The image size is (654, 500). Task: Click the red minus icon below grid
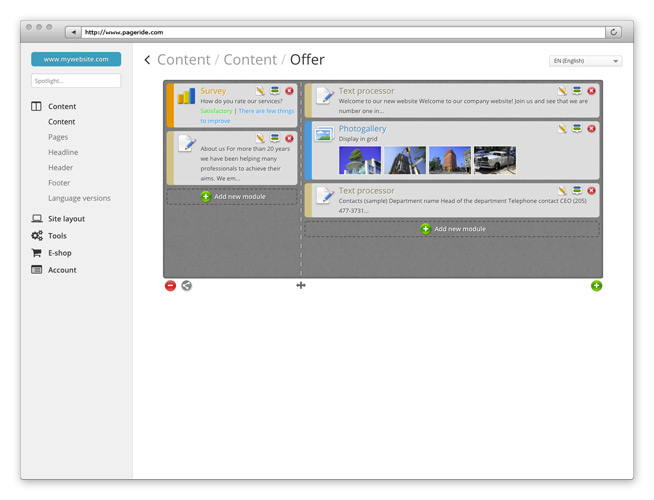point(170,286)
